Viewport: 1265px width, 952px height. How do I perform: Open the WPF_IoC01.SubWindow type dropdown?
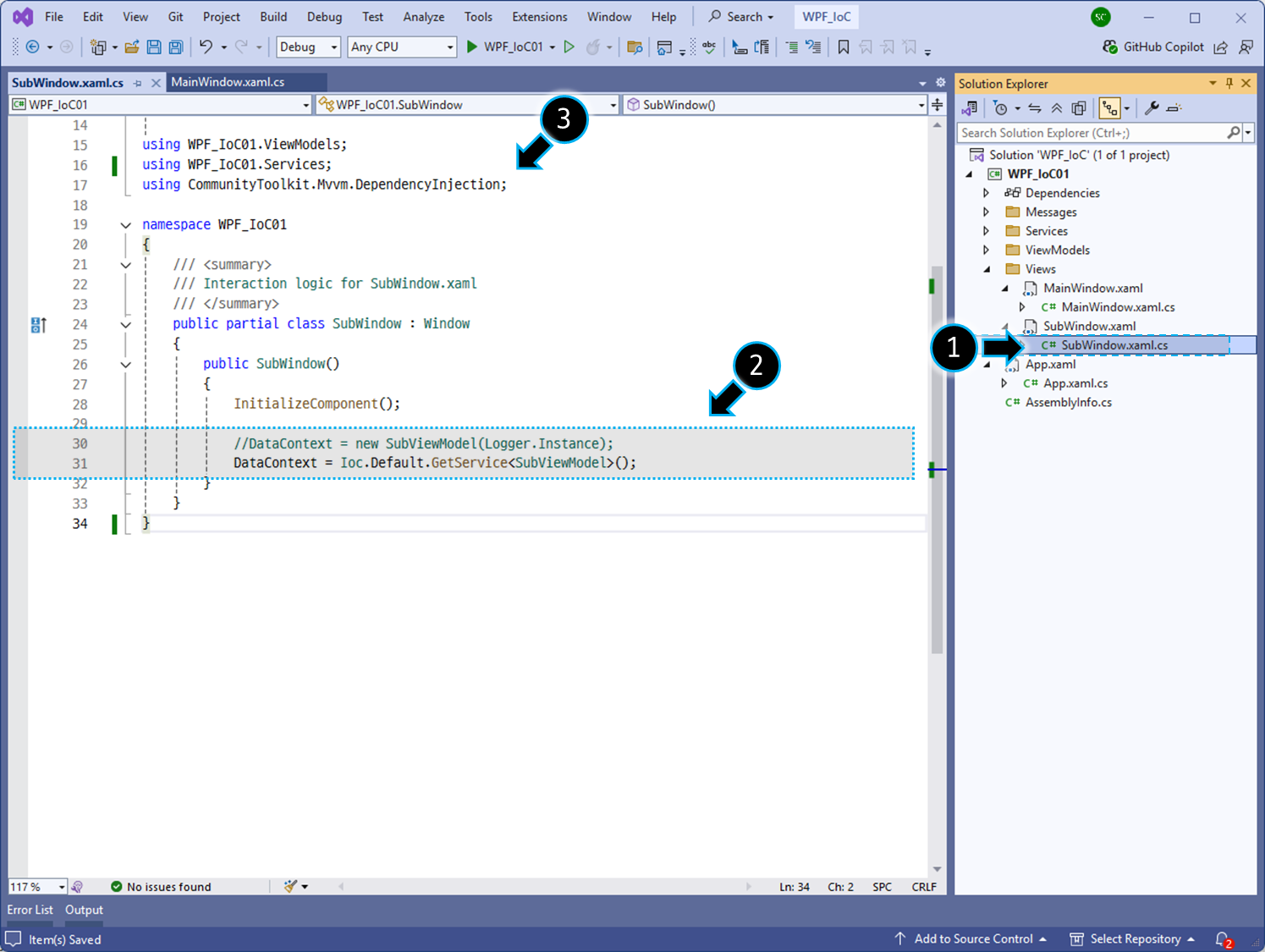click(x=468, y=105)
